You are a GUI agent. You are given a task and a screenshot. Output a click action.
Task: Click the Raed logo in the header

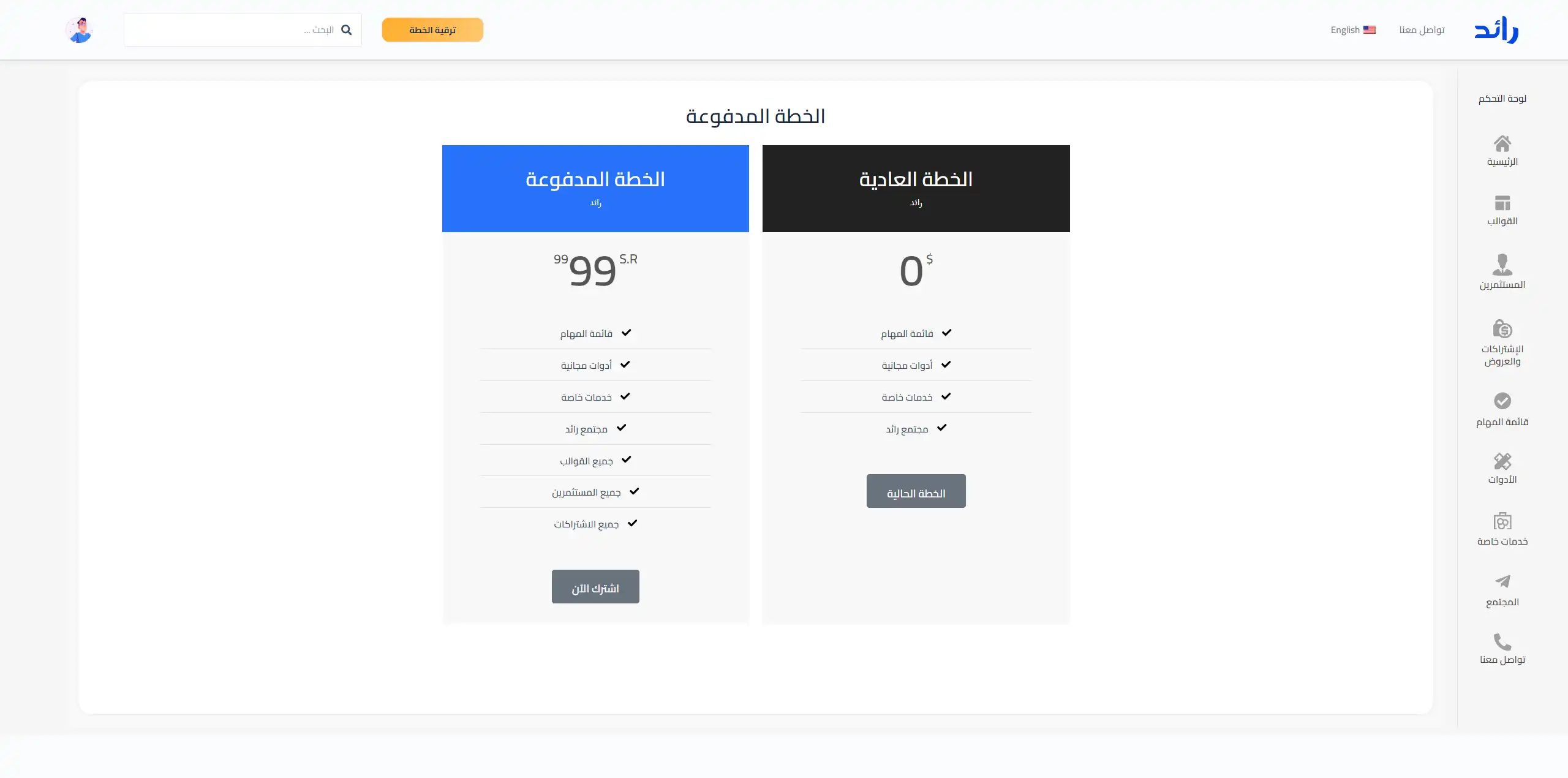[1496, 30]
